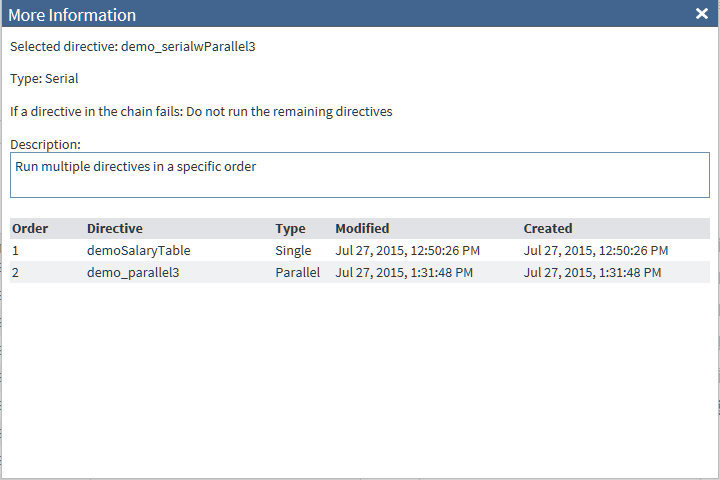Click order number 1 cell

(16, 251)
